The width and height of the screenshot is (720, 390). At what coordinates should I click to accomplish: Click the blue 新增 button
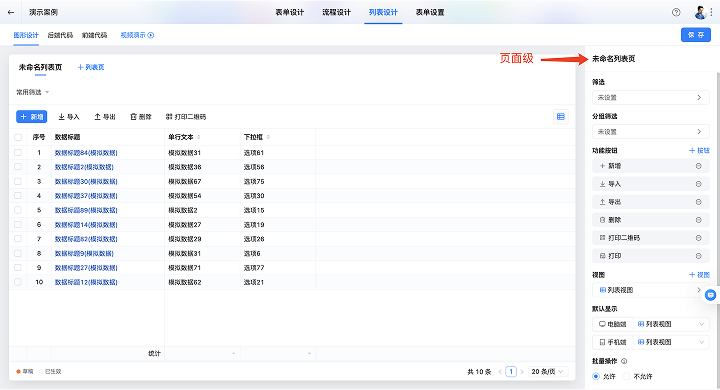[x=32, y=117]
